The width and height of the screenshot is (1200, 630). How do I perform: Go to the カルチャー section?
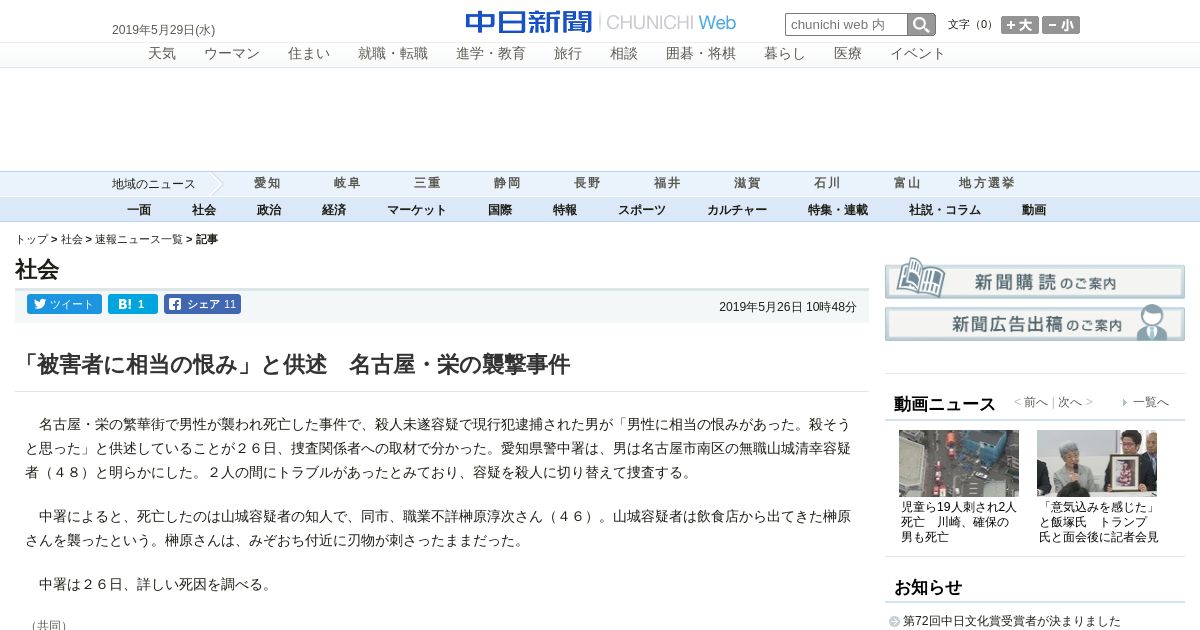(737, 210)
